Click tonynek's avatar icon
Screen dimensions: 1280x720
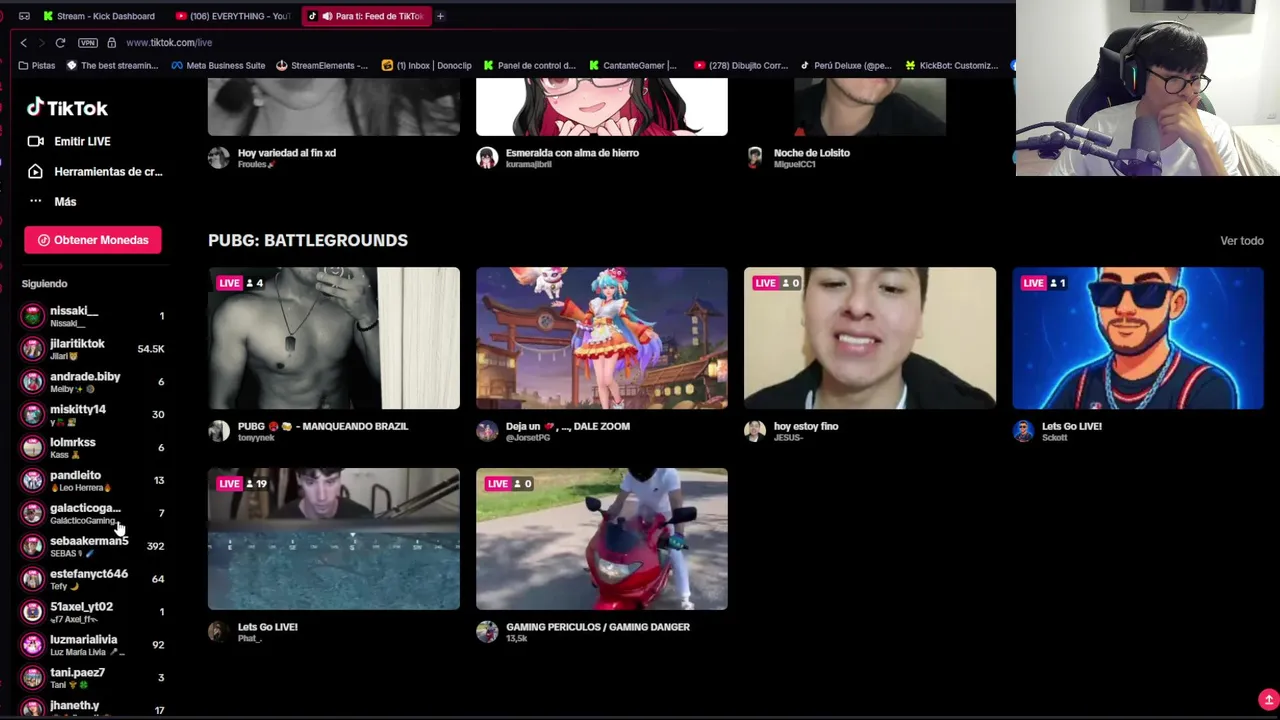219,431
